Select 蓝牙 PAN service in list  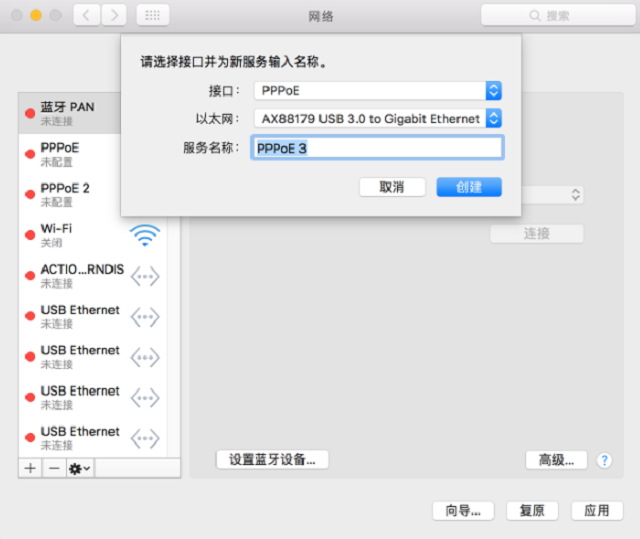point(70,113)
